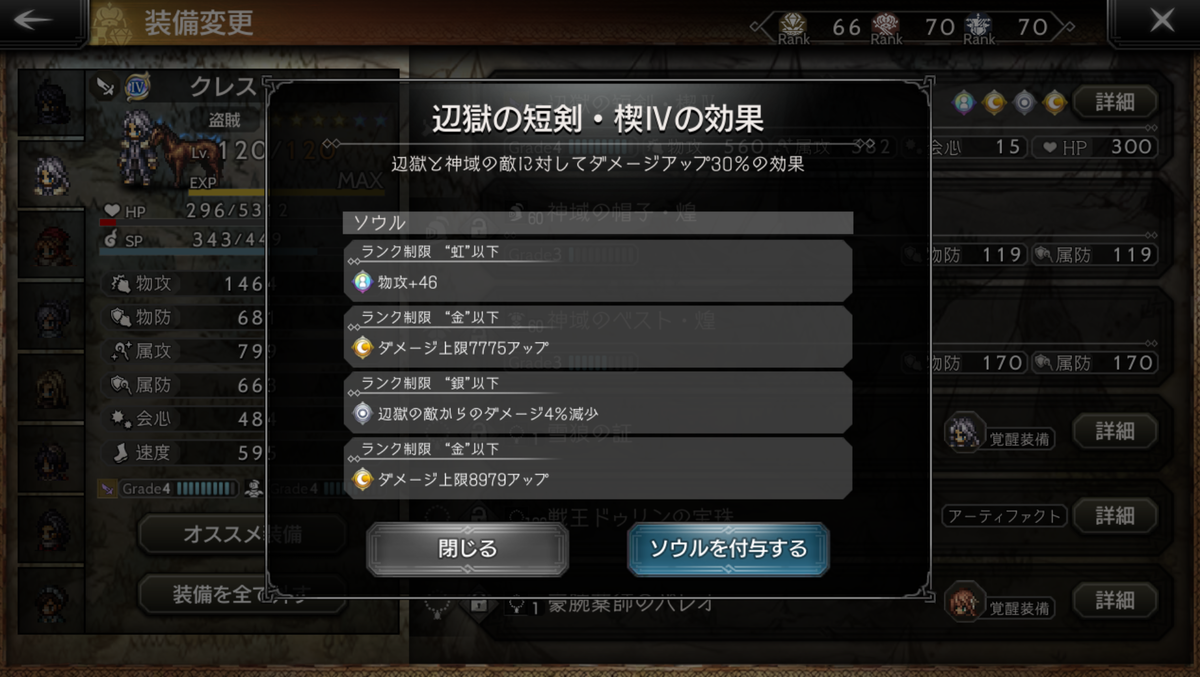Click the オススメ装備 button
The height and width of the screenshot is (677, 1200).
pyautogui.click(x=236, y=534)
